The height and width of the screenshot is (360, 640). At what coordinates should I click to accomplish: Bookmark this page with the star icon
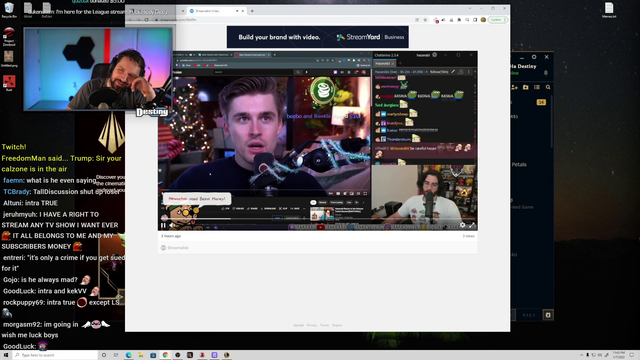click(425, 20)
